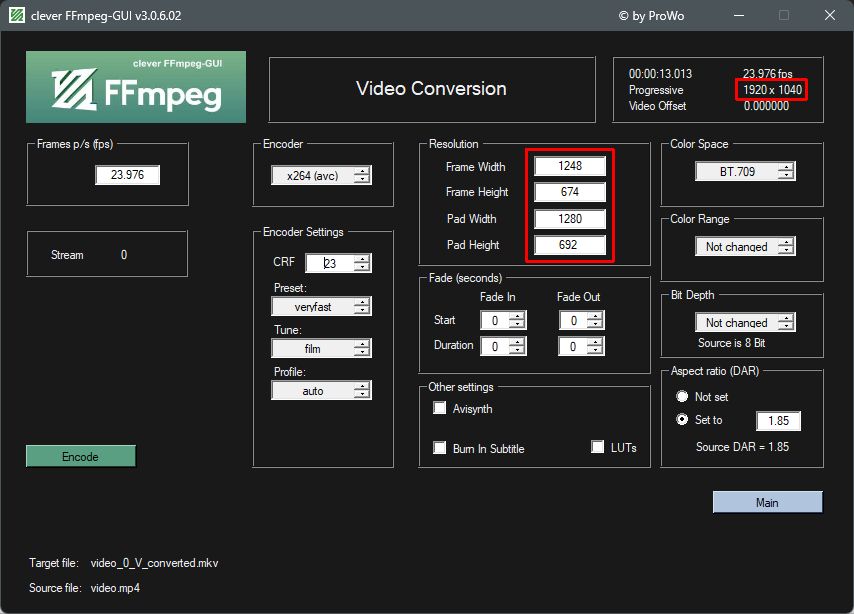Click the app icon in the title bar
The width and height of the screenshot is (854, 614).
coord(17,15)
